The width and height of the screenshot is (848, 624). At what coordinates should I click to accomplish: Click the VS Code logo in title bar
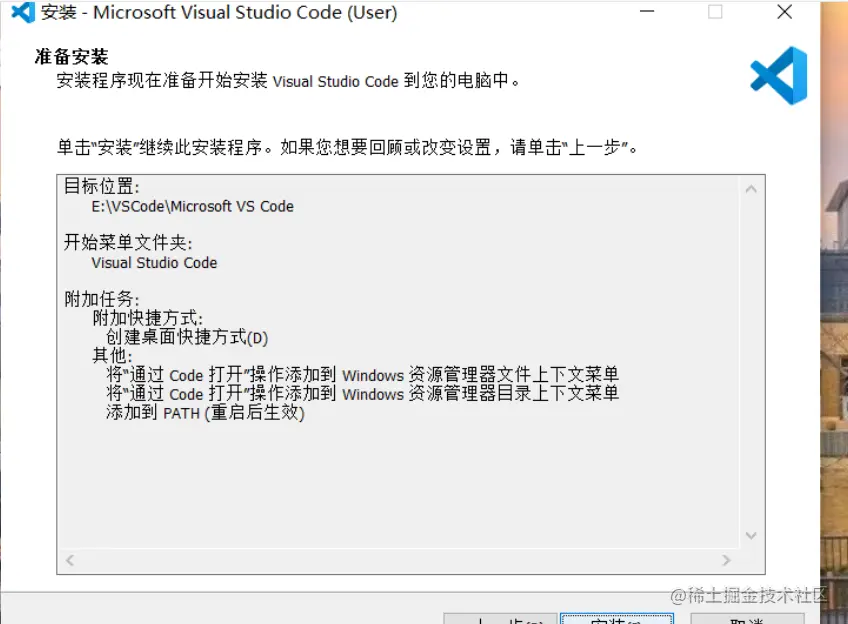[x=23, y=12]
